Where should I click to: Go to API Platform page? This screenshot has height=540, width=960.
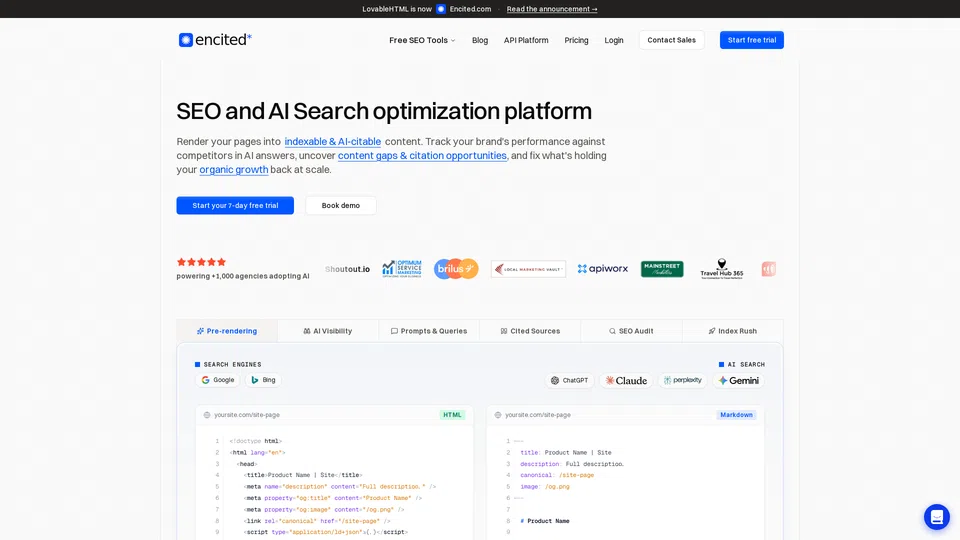coord(526,40)
